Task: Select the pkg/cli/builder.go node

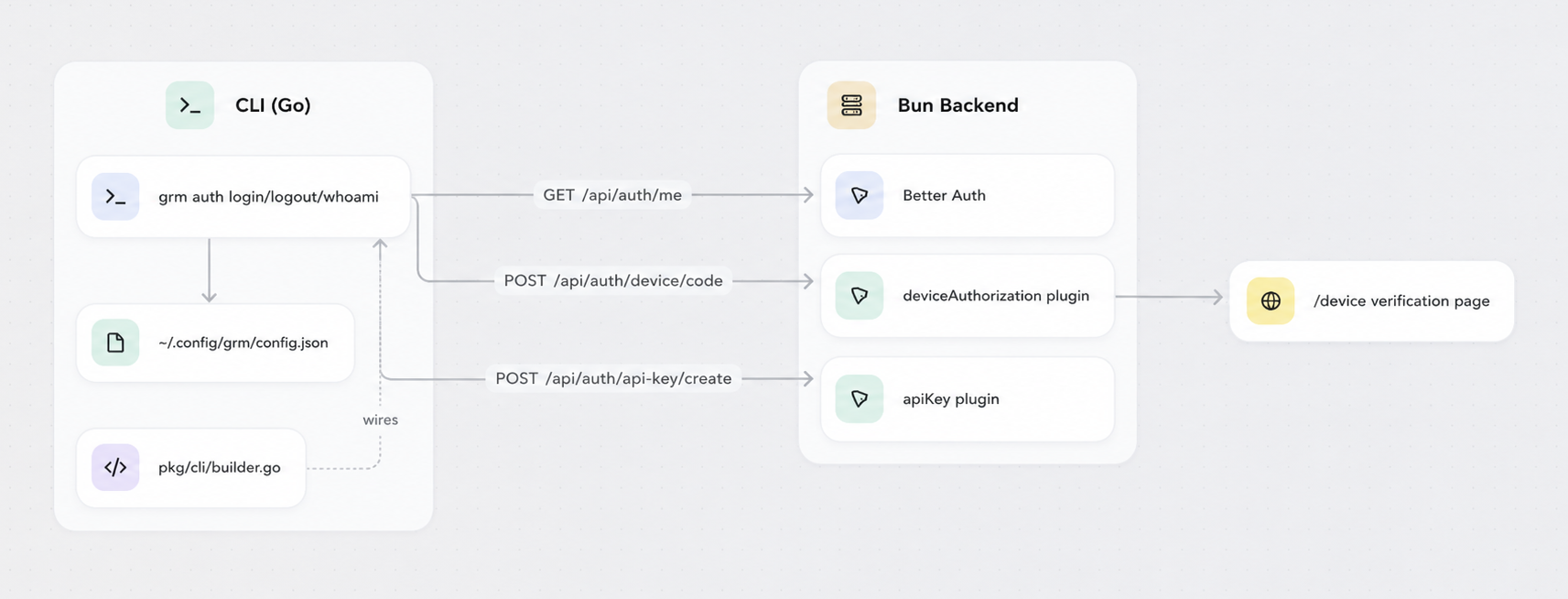Action: click(191, 467)
